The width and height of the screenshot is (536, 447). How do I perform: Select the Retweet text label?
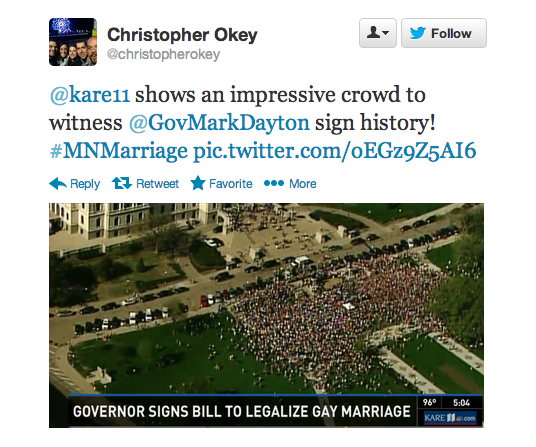157,184
